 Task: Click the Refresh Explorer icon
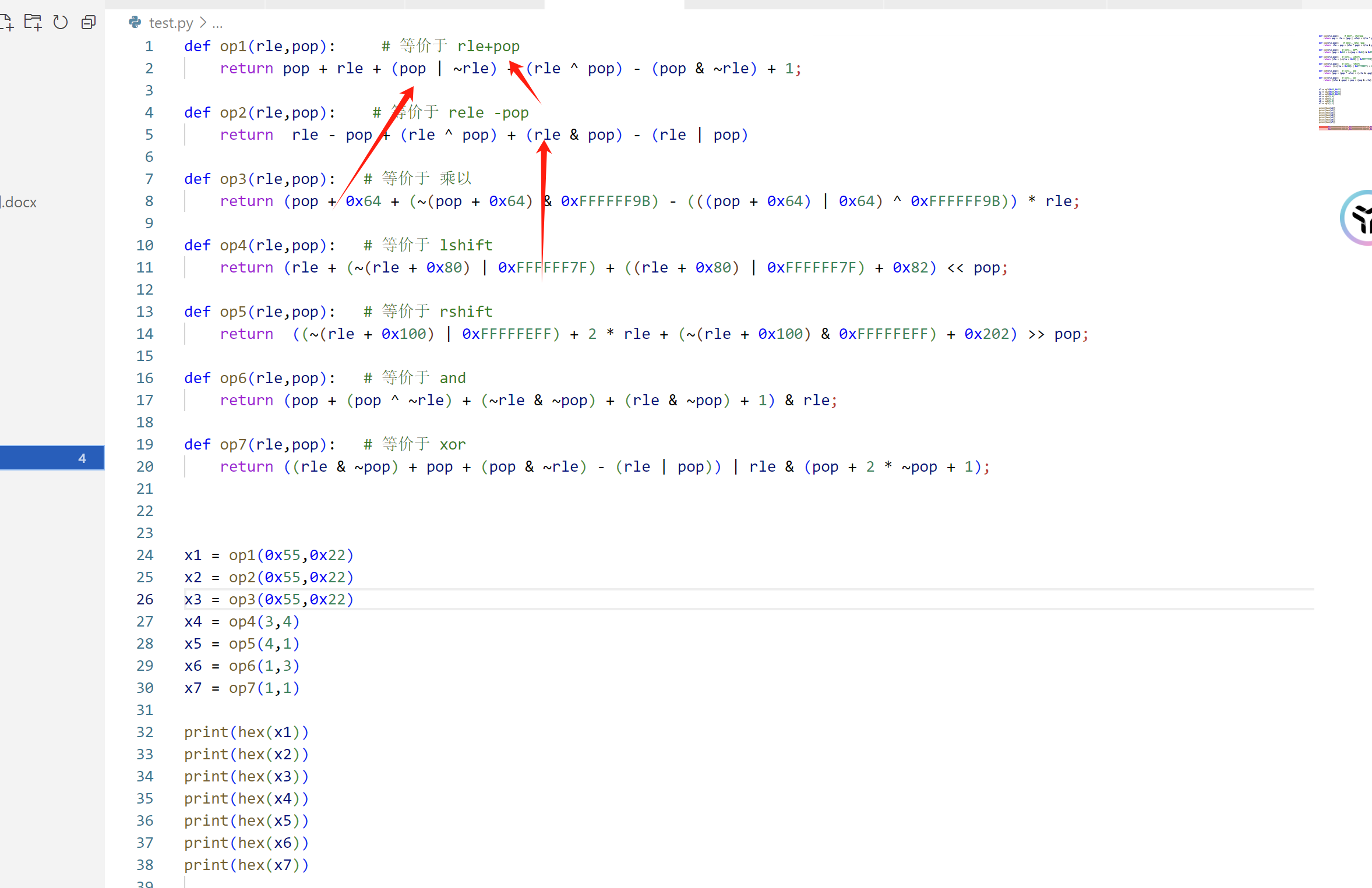tap(61, 23)
